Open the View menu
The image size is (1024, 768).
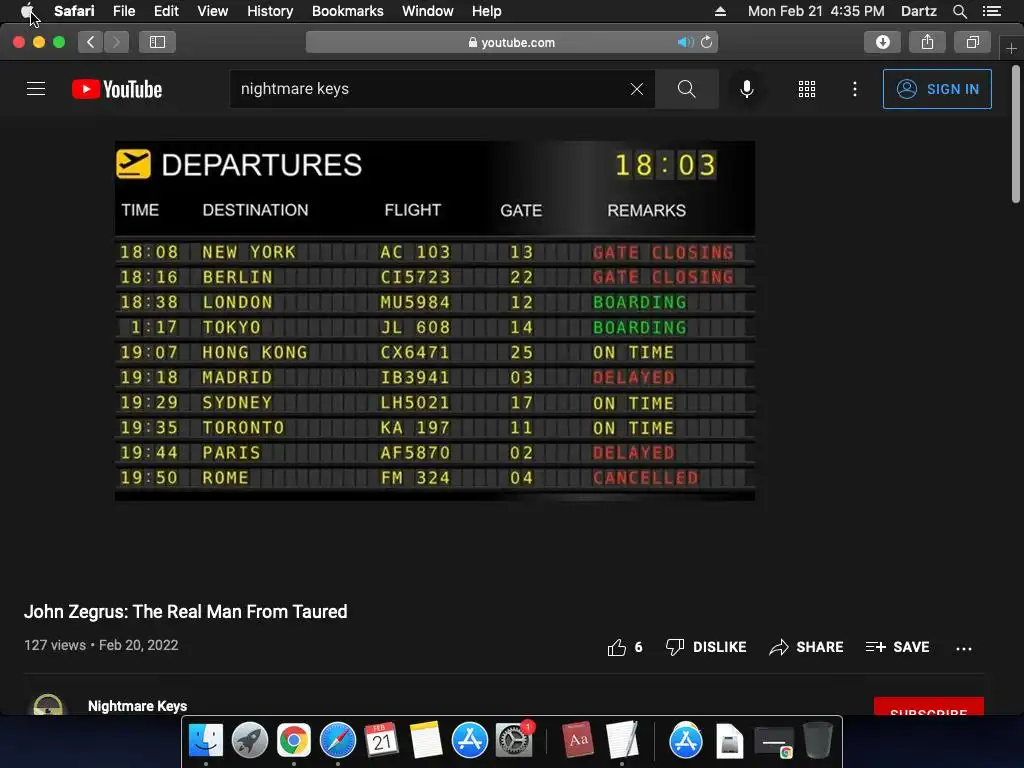click(x=212, y=11)
